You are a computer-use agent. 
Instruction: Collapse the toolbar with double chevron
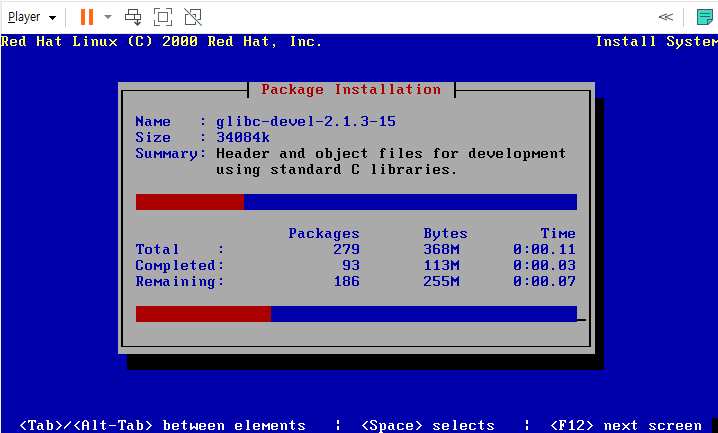[665, 17]
